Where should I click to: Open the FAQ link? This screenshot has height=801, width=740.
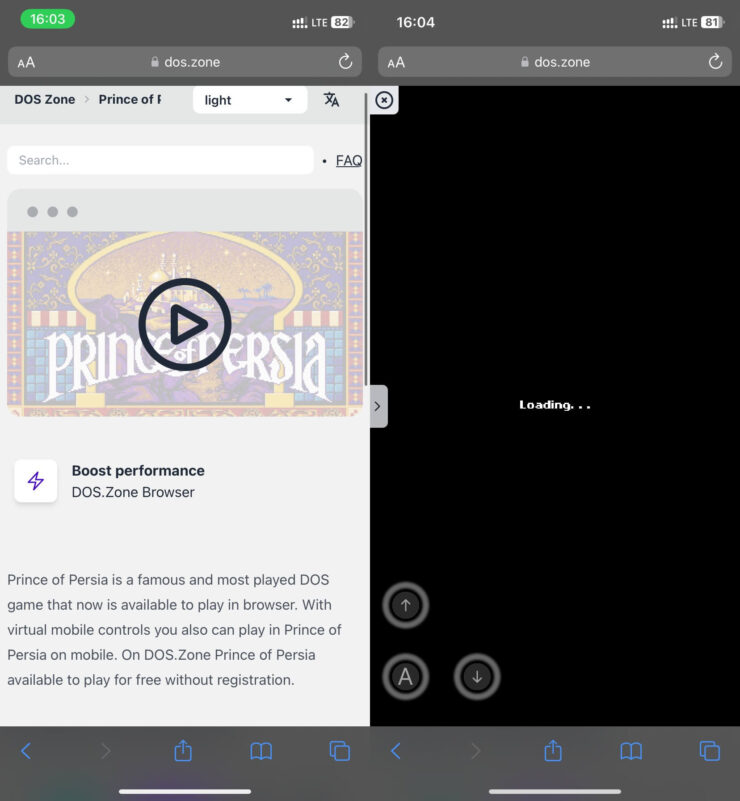(x=348, y=160)
